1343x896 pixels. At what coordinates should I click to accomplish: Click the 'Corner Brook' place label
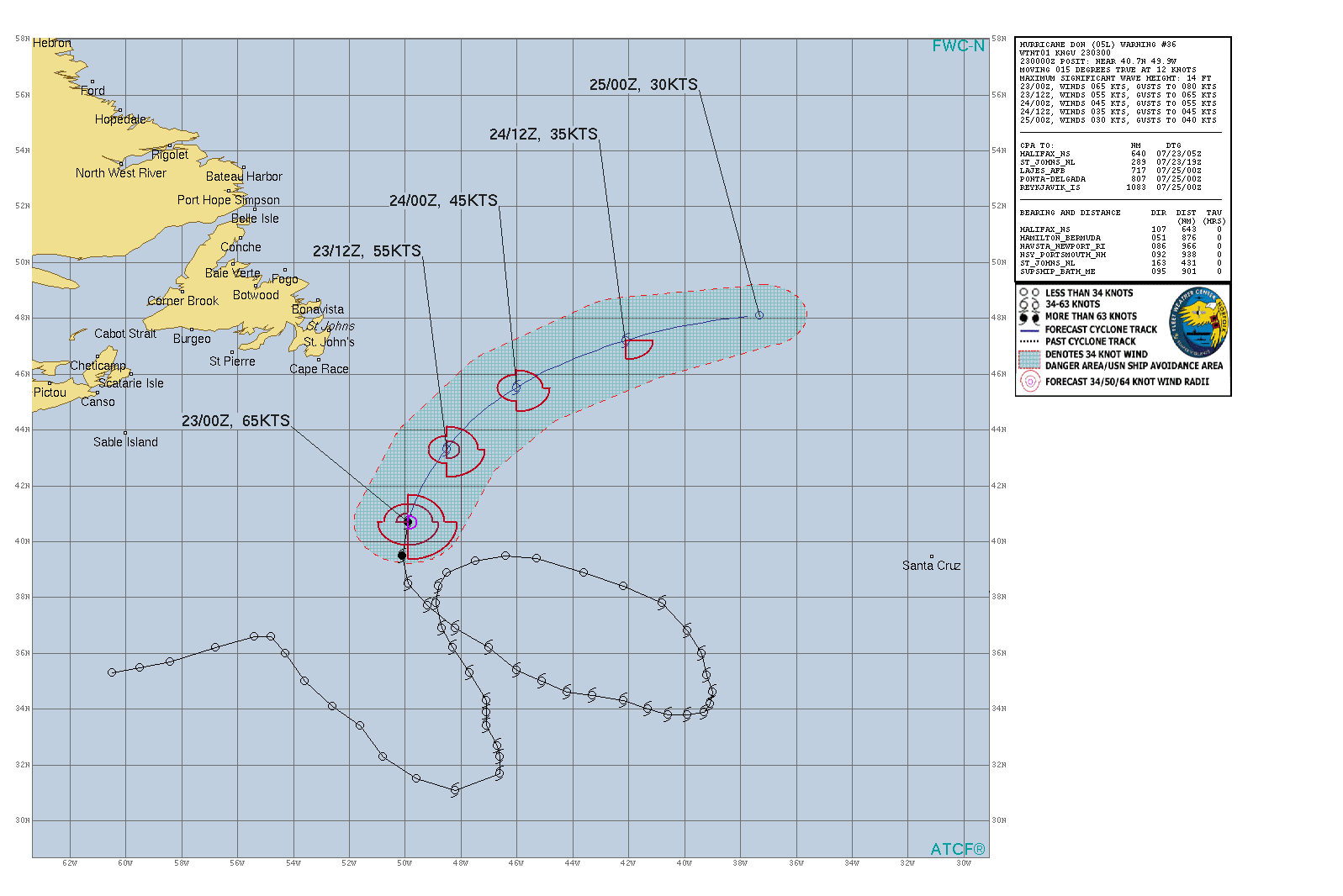click(x=182, y=301)
